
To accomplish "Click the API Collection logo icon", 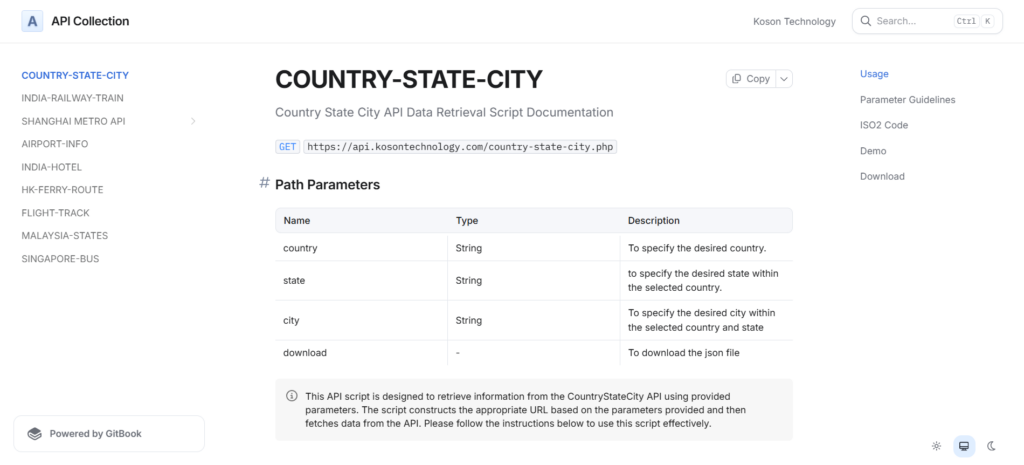I will pyautogui.click(x=32, y=21).
